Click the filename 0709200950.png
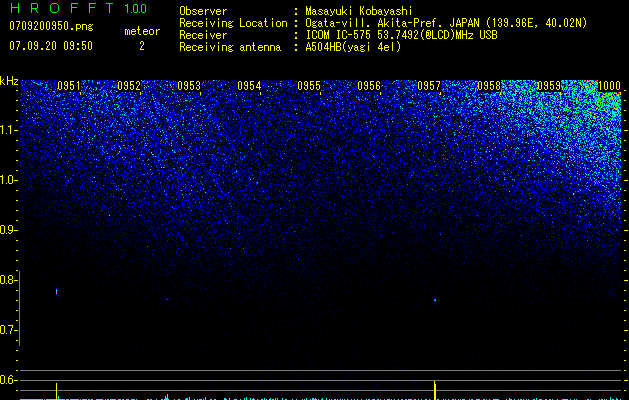 [51, 26]
